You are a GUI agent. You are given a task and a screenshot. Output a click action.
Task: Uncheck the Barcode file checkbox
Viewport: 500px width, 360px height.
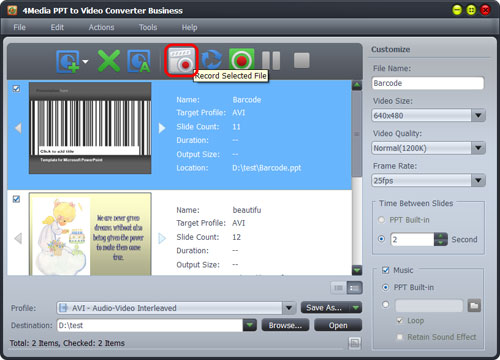(16, 89)
